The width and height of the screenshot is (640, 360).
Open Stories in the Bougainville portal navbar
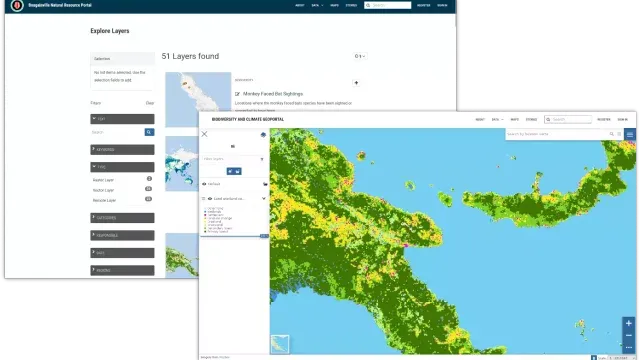click(351, 5)
